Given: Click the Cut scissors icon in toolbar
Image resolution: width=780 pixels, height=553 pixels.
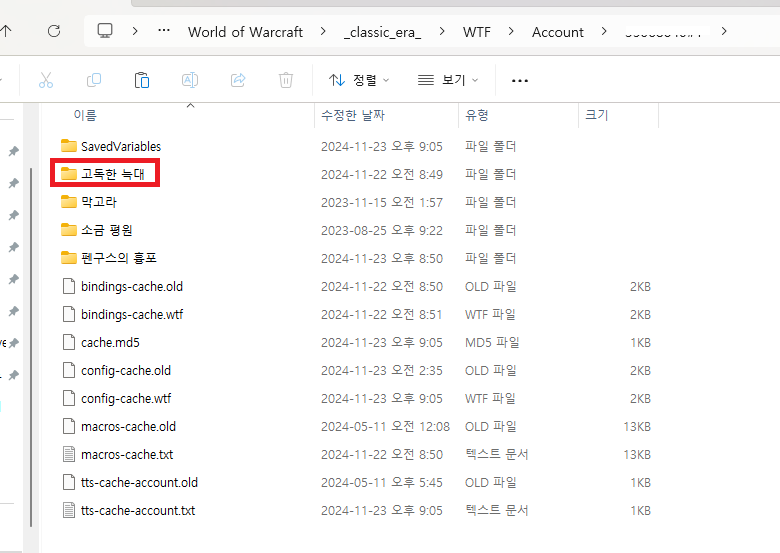Looking at the screenshot, I should pyautogui.click(x=46, y=80).
